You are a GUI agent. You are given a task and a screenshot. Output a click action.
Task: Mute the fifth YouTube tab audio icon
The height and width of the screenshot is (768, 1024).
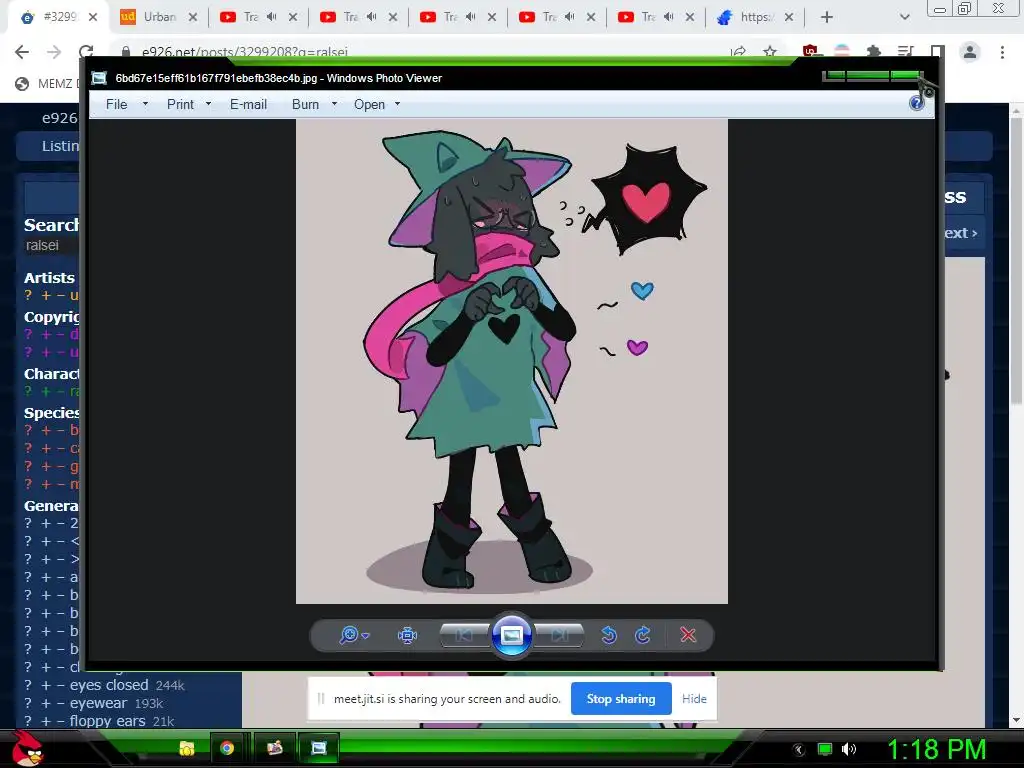pos(669,17)
